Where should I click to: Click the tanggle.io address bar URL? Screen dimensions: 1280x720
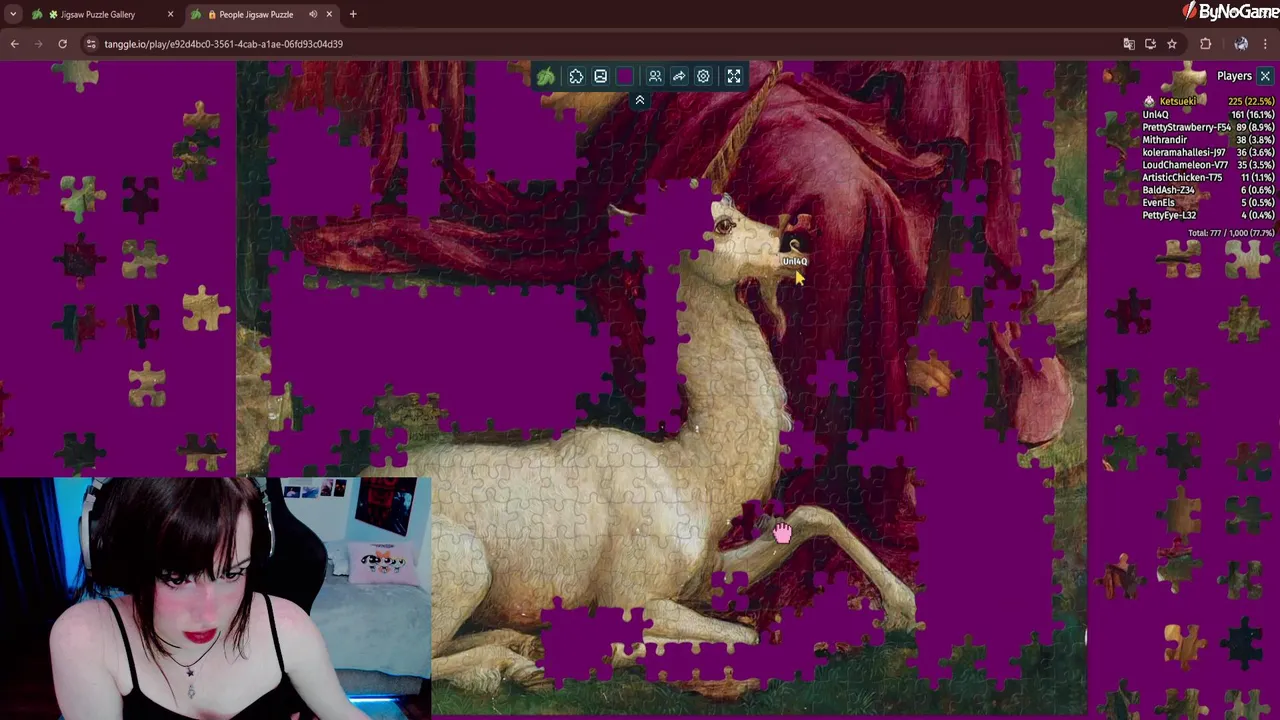pos(224,44)
